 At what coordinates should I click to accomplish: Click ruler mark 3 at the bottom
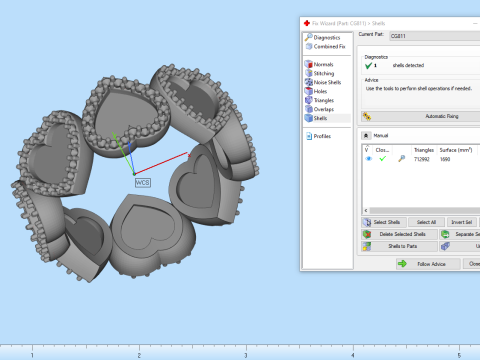(246, 355)
